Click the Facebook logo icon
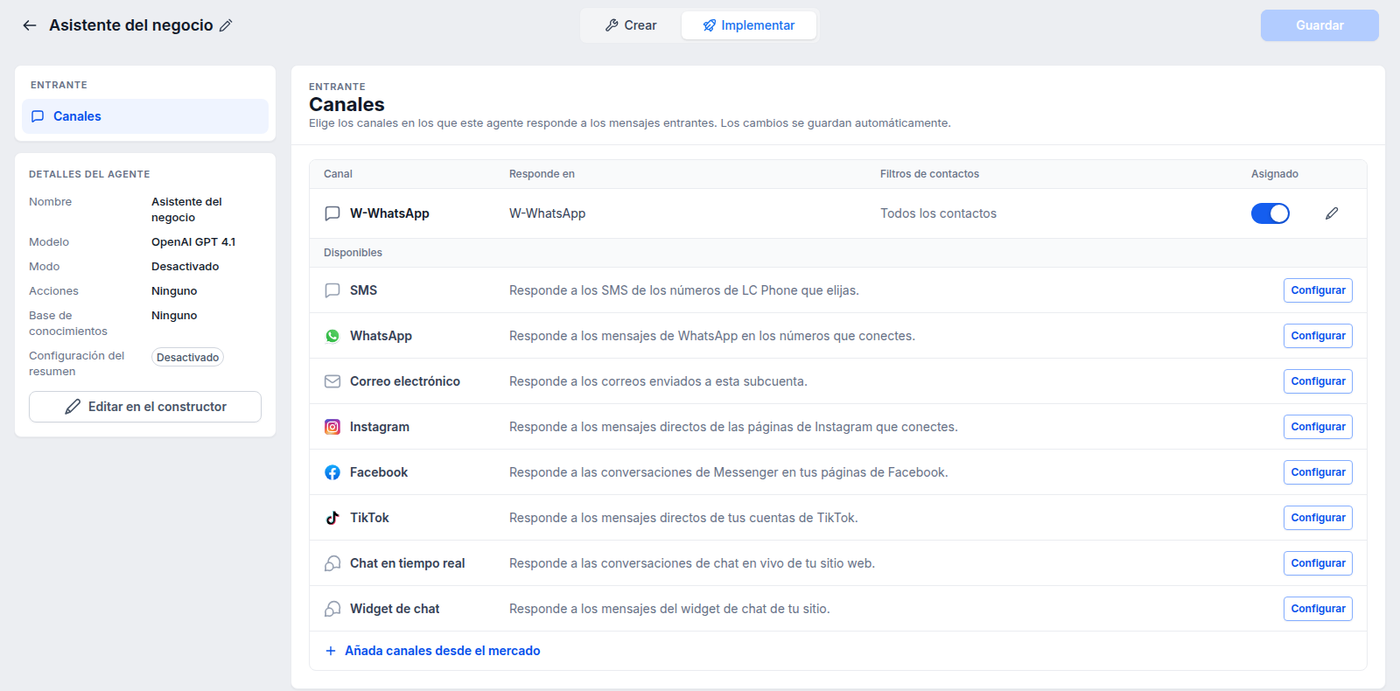The height and width of the screenshot is (691, 1400). coord(333,472)
